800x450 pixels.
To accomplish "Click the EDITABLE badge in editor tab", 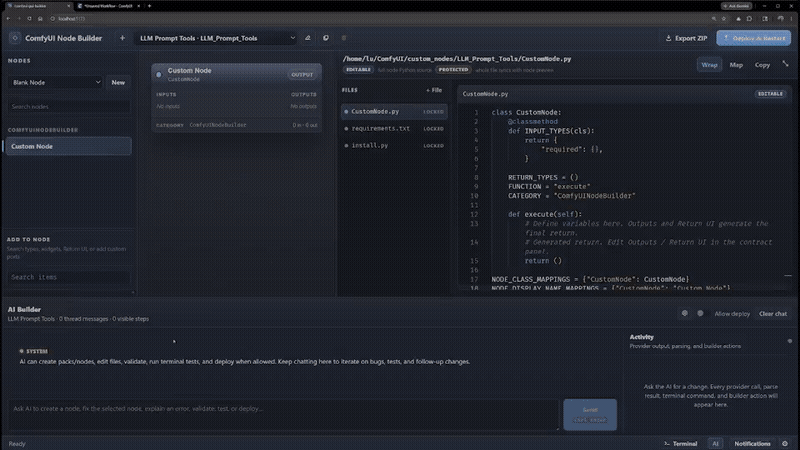I will 770,94.
